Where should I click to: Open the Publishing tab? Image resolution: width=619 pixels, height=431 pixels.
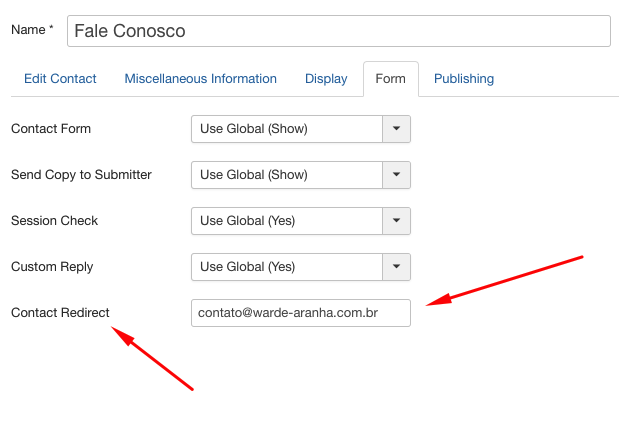(464, 79)
